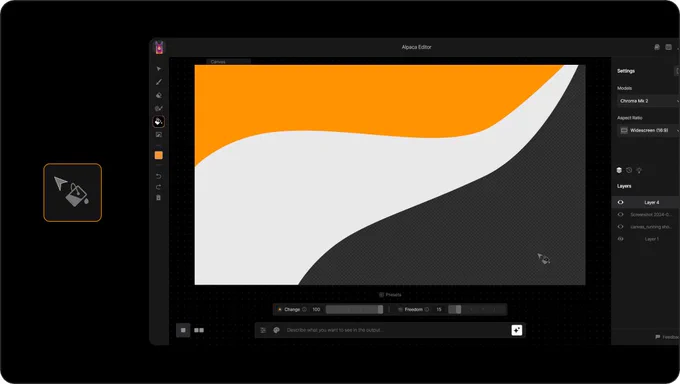Click the save icon in the title bar
This screenshot has height=384, width=680.
pyautogui.click(x=657, y=47)
